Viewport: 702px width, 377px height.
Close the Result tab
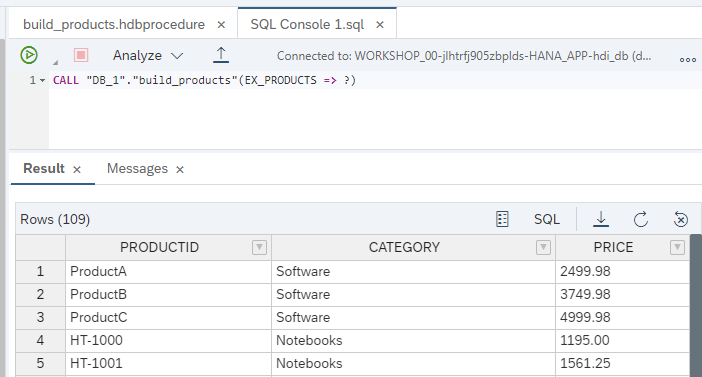click(77, 170)
